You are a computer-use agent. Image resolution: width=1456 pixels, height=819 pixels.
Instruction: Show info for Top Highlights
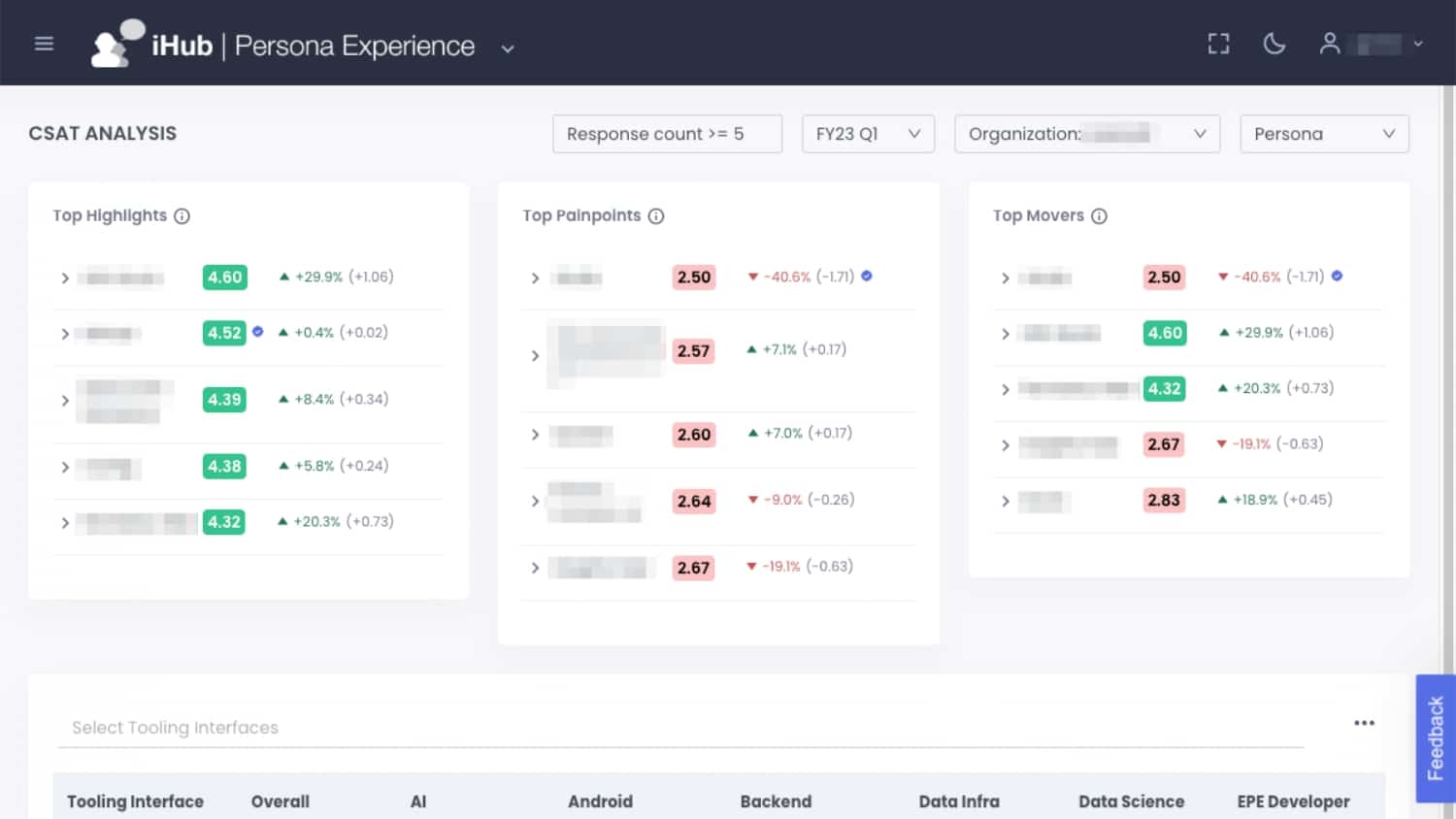pyautogui.click(x=182, y=216)
